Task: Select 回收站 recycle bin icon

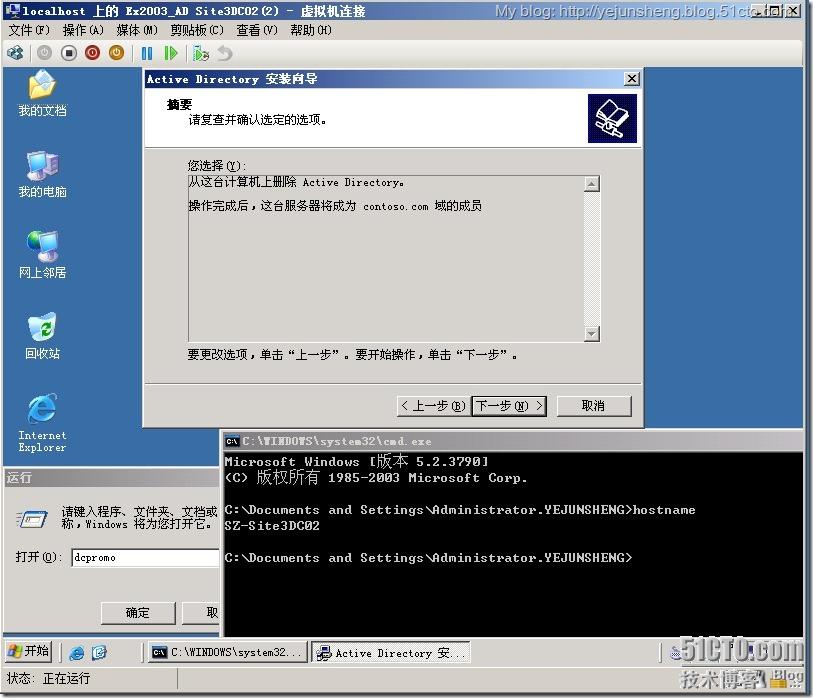Action: 42,337
